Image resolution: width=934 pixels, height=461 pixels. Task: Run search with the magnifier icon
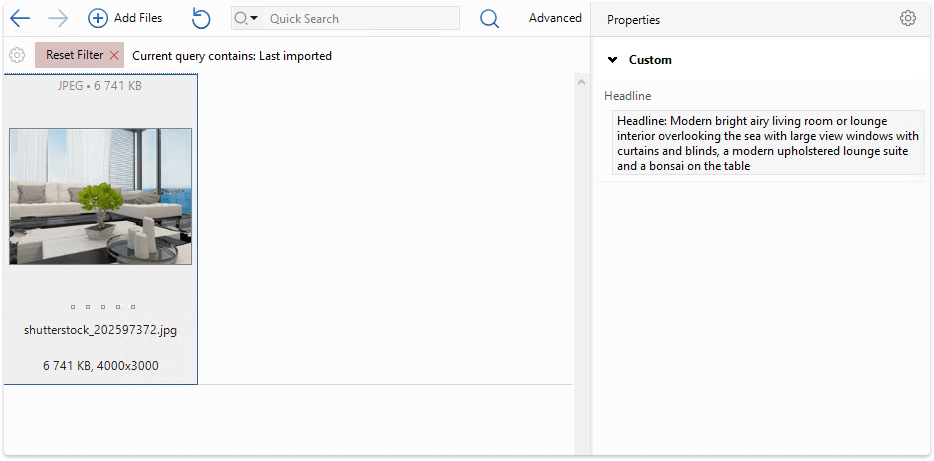489,18
